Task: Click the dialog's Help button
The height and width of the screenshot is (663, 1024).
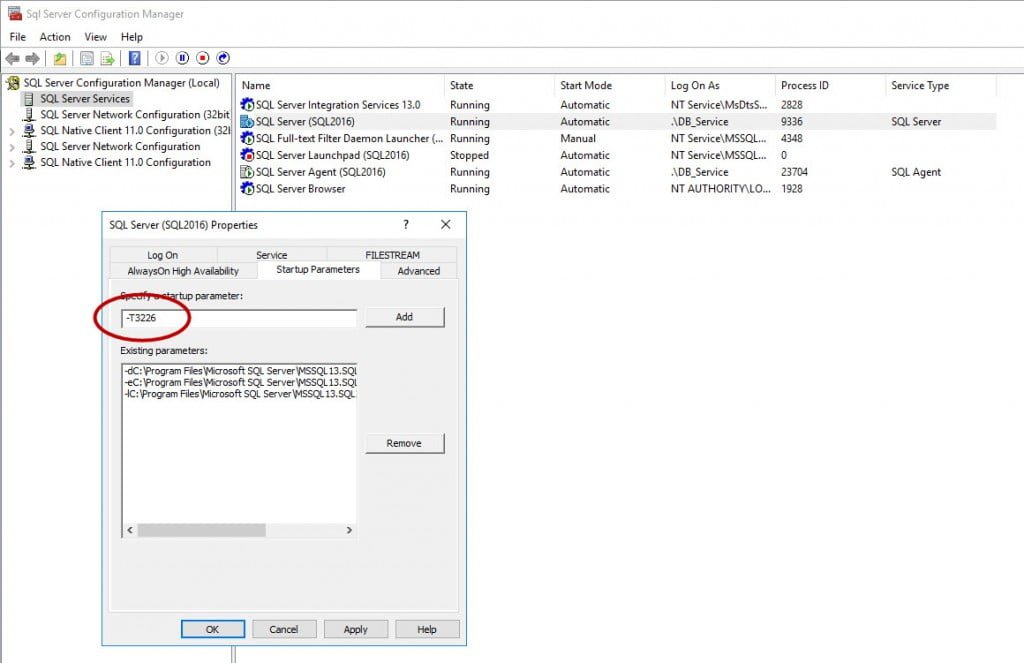Action: click(x=427, y=629)
